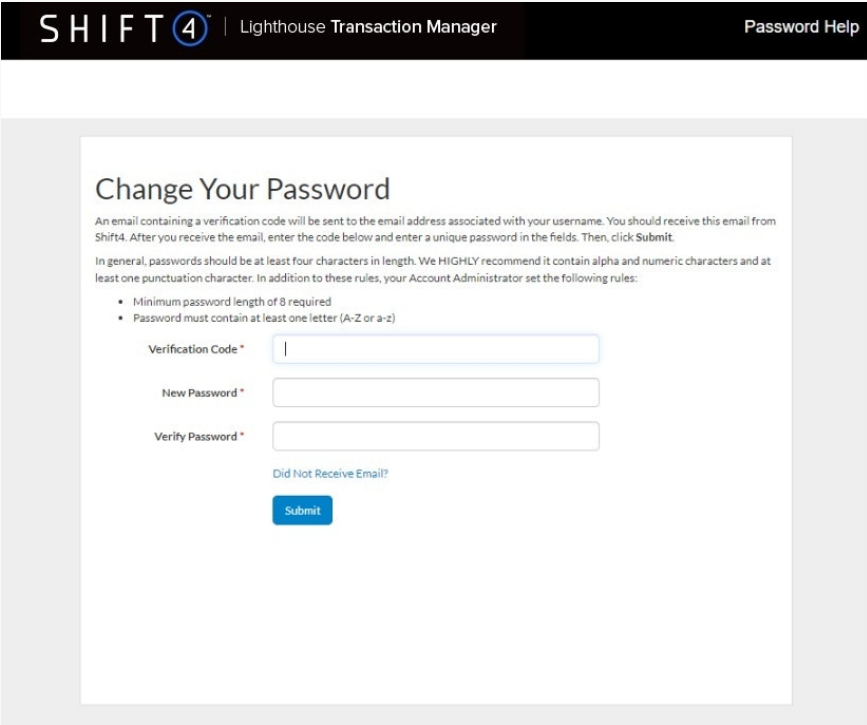Select the Verify Password text box

(436, 436)
